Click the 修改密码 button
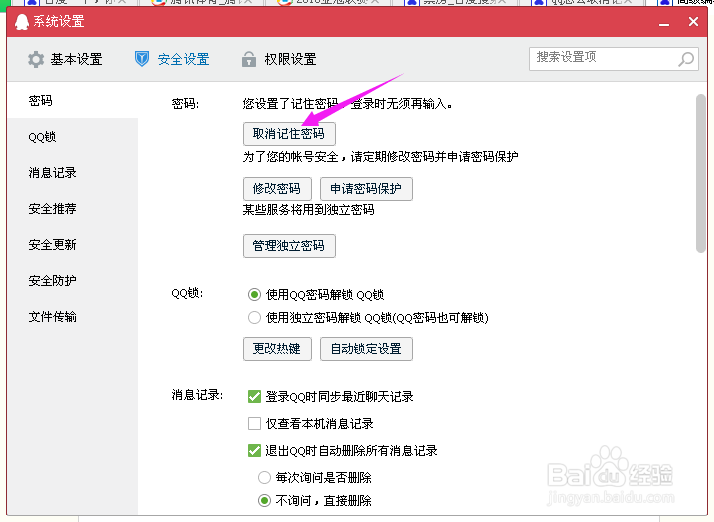 (277, 189)
